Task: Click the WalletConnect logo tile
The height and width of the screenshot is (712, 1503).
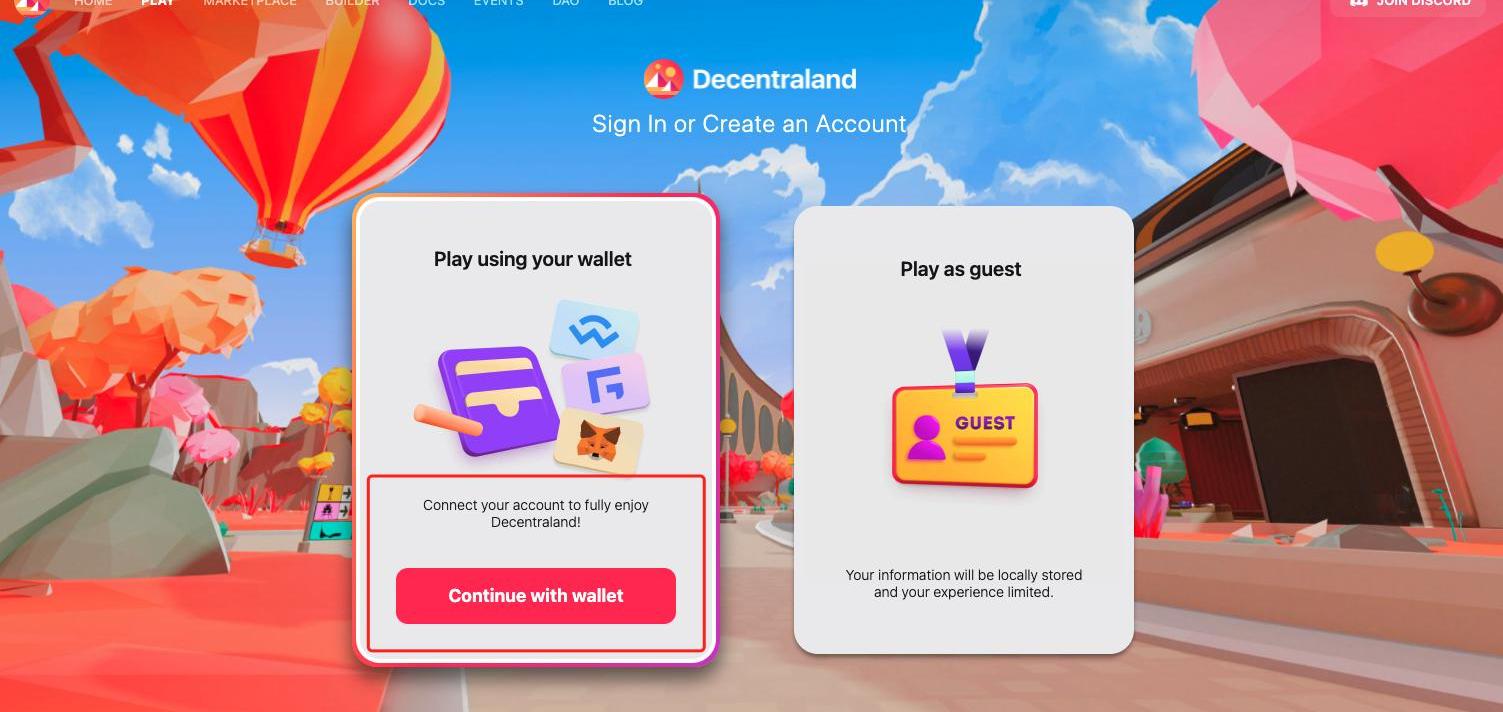Action: coord(595,329)
